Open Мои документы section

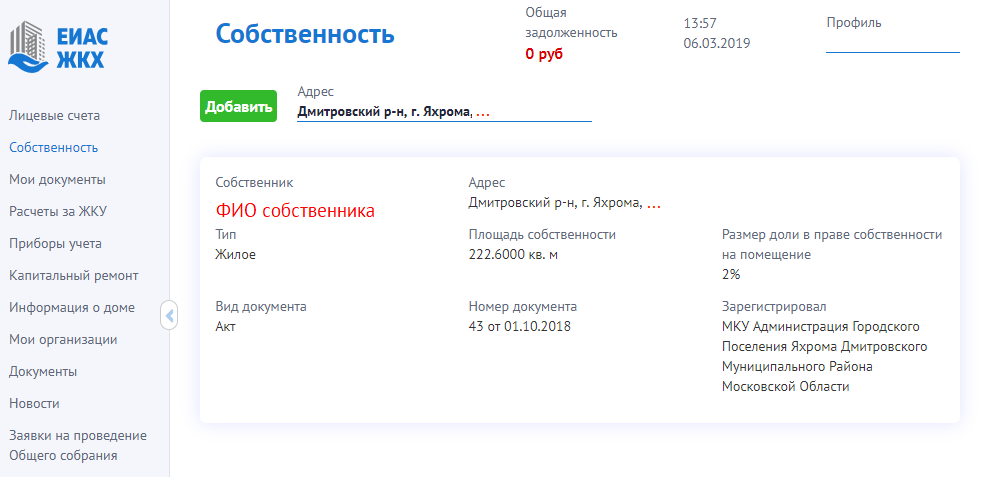point(57,180)
